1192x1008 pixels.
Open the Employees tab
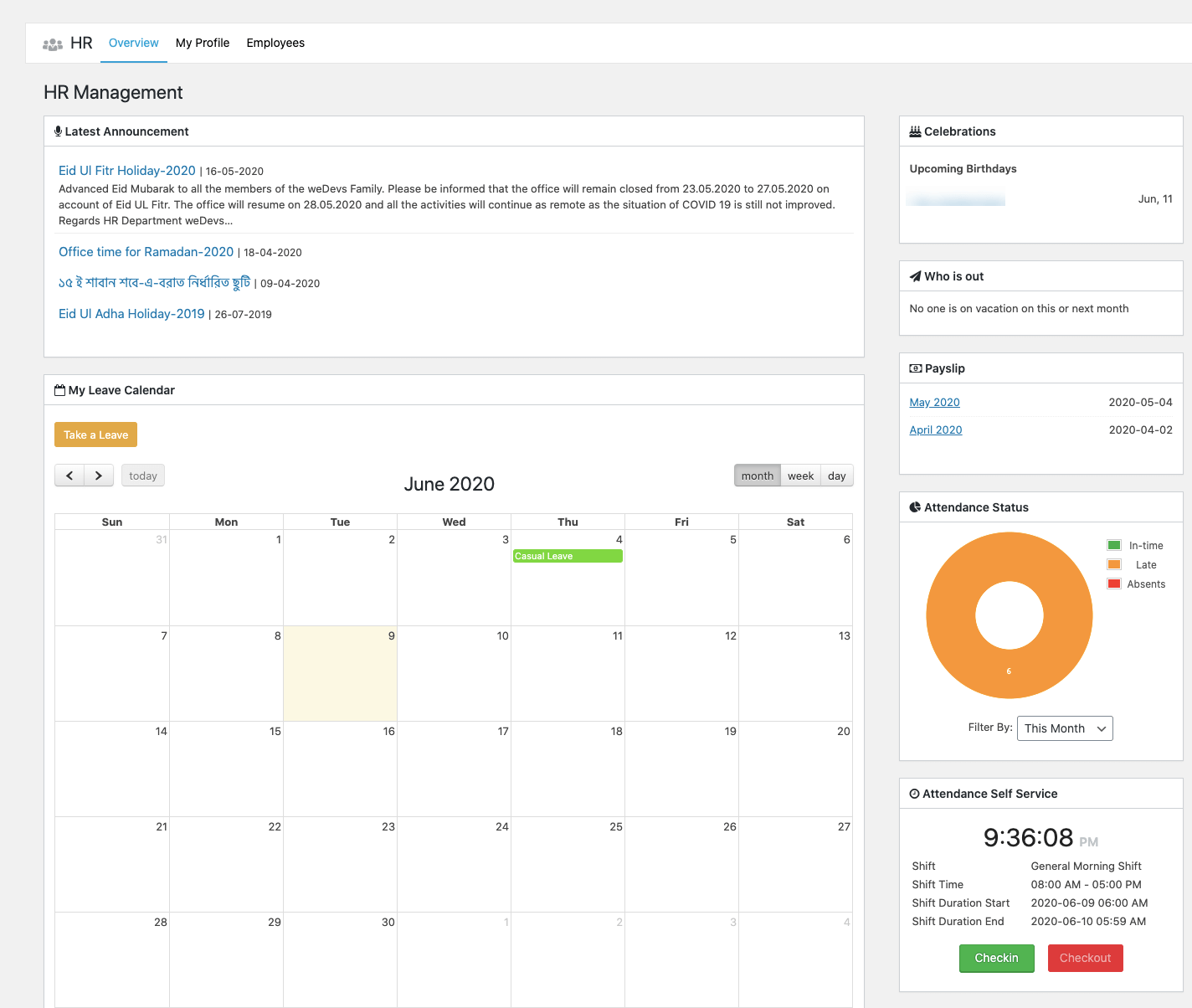tap(275, 43)
